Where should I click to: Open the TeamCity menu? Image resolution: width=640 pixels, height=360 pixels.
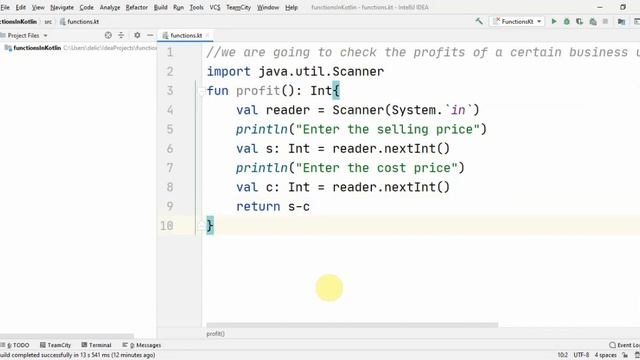238,7
